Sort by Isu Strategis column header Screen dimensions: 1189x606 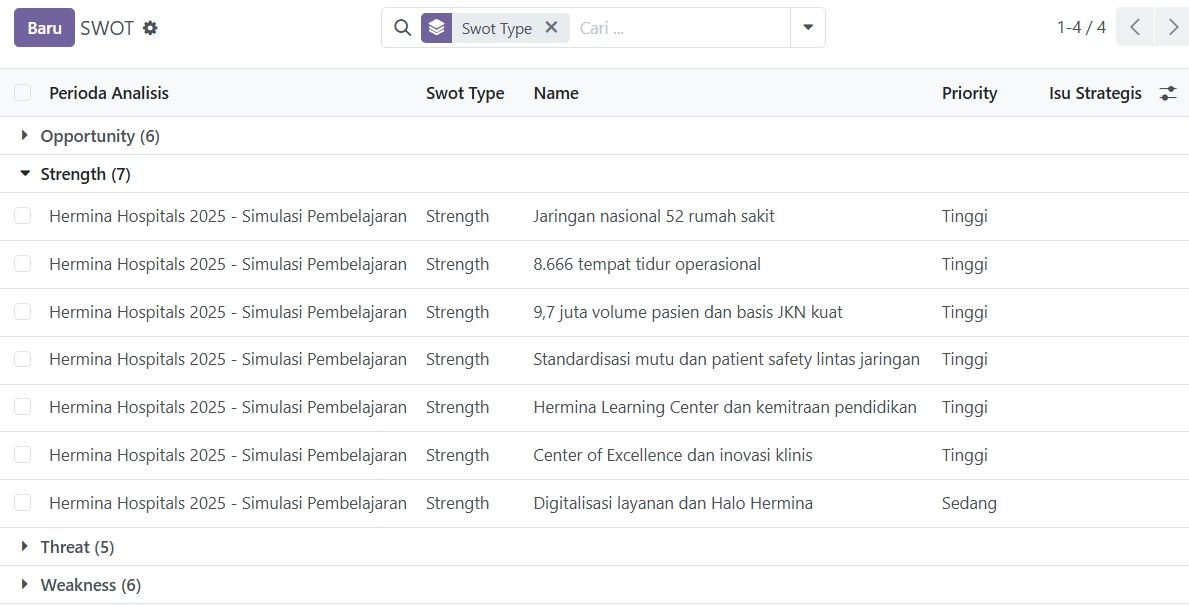tap(1095, 93)
